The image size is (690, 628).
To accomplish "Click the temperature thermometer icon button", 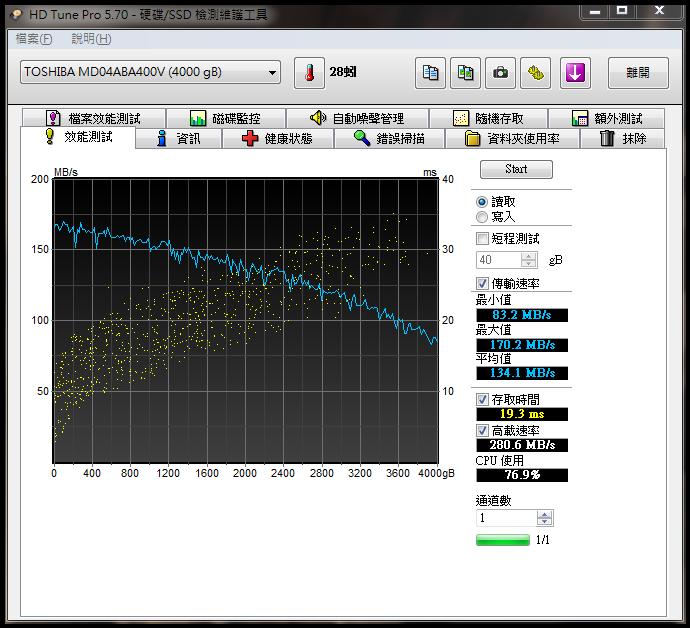I will 309,73.
